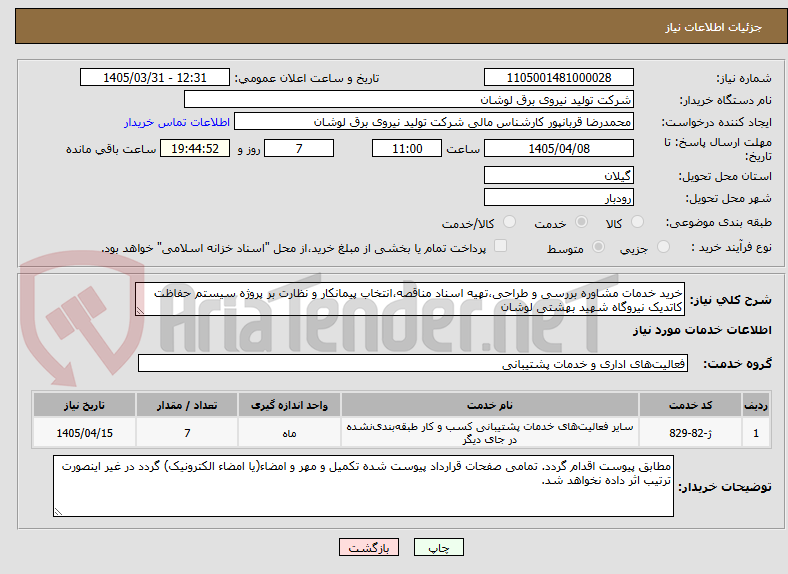Screen dimensions: 788x574
Task: Click the واحد اندازه گیری column header
Action: point(289,405)
